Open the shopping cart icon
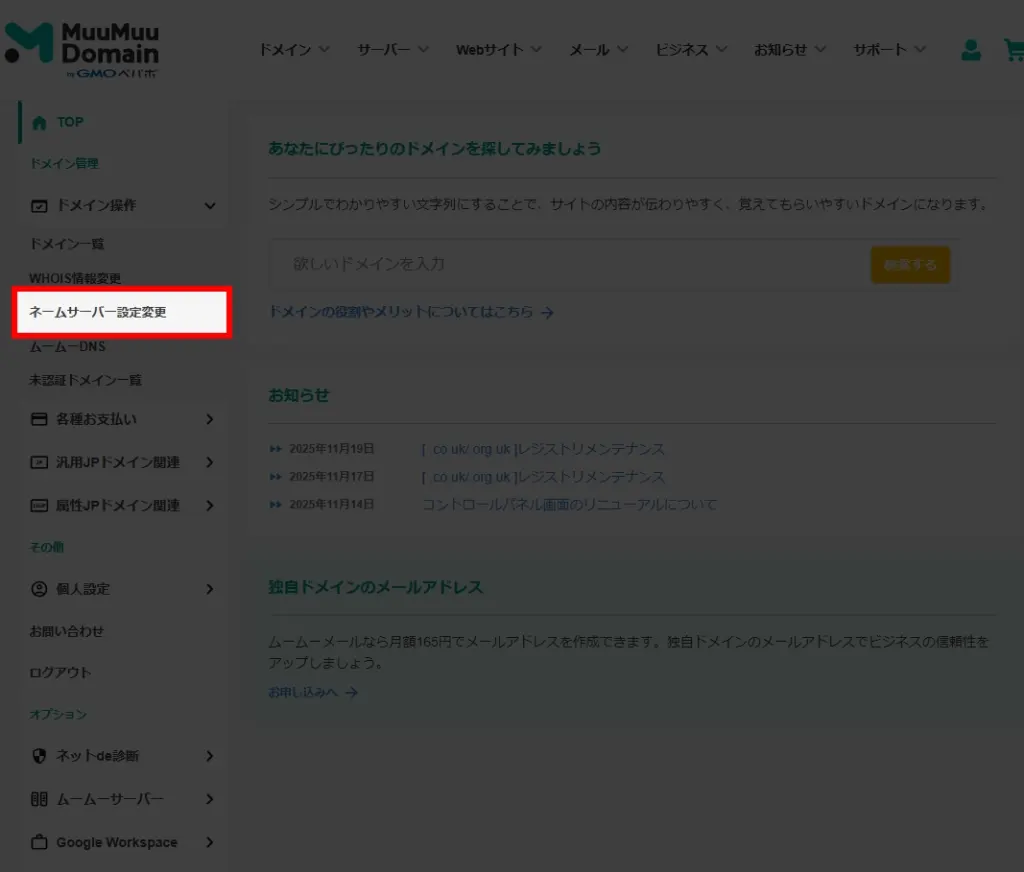 (1012, 50)
